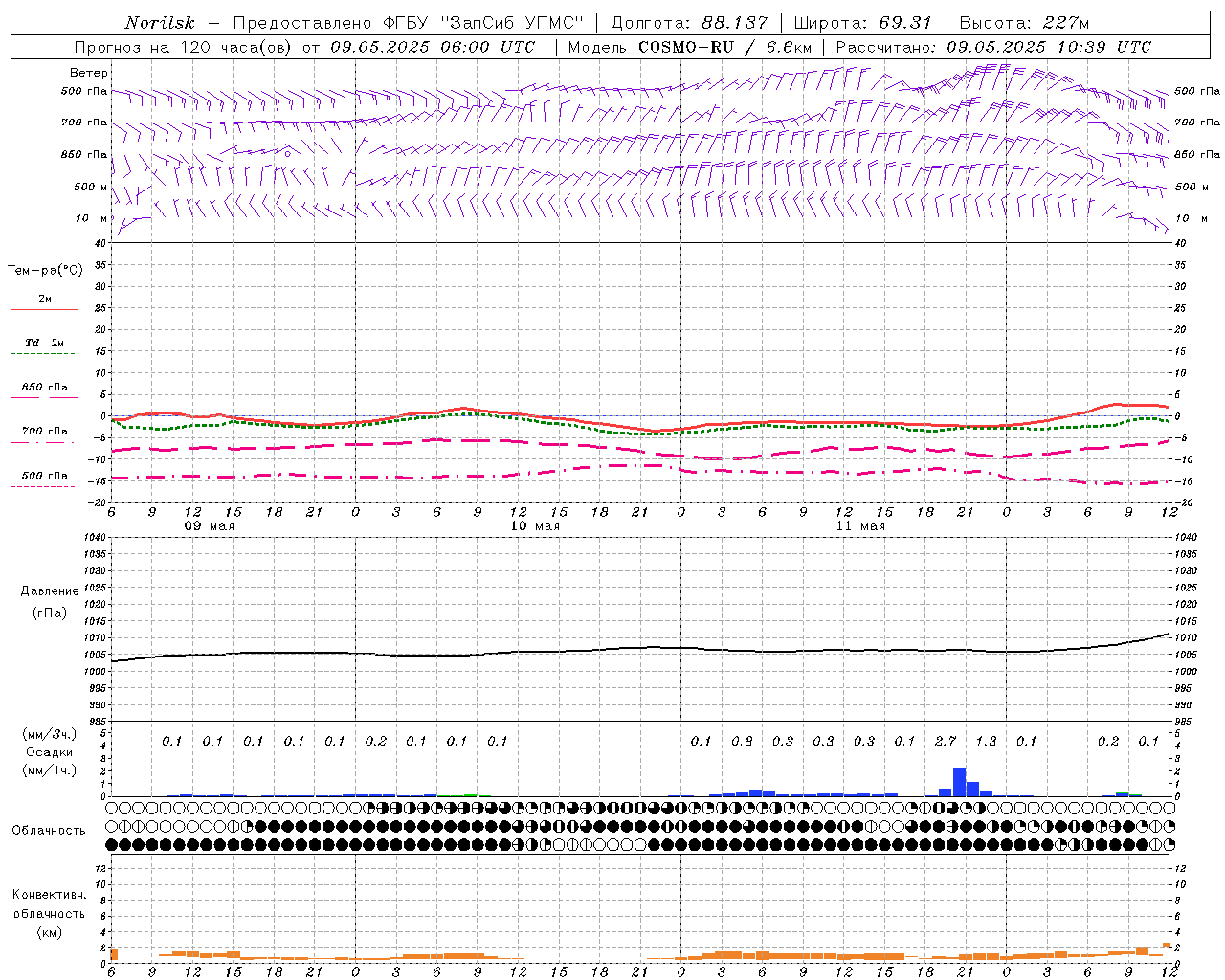Click the 'Осадки' precipitation panel label

[x=49, y=753]
